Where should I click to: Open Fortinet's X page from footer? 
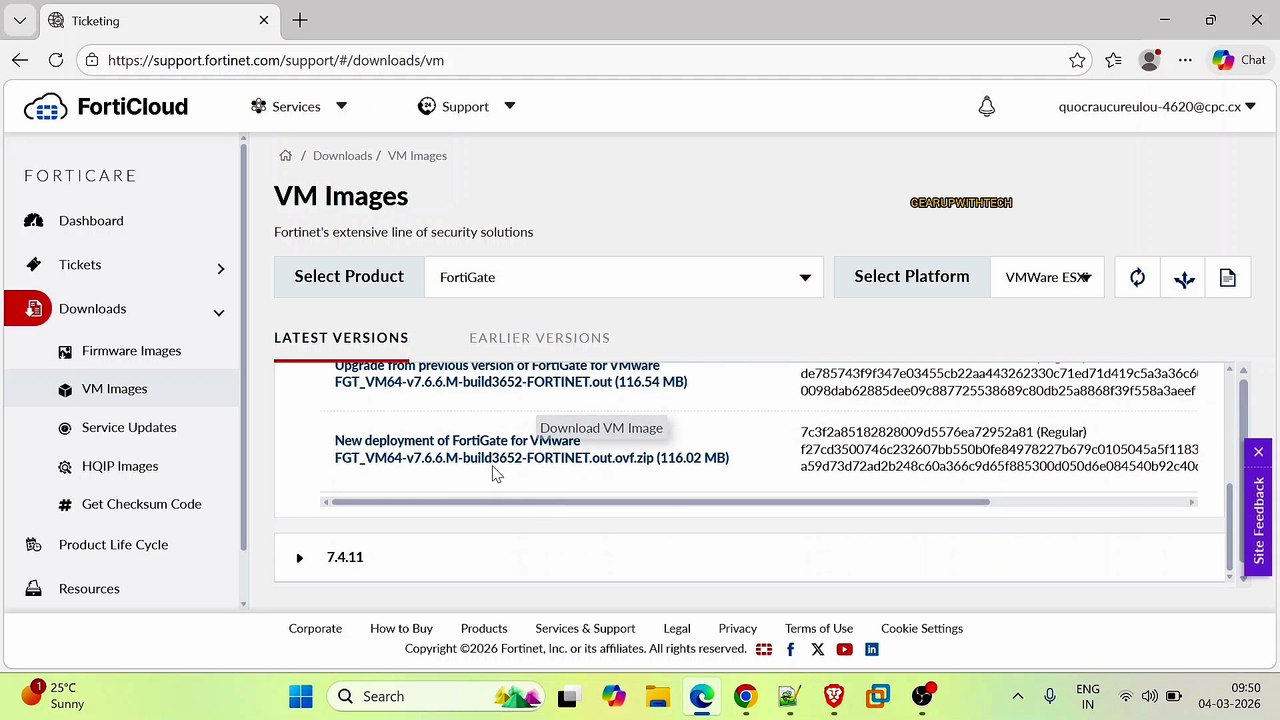coord(817,649)
